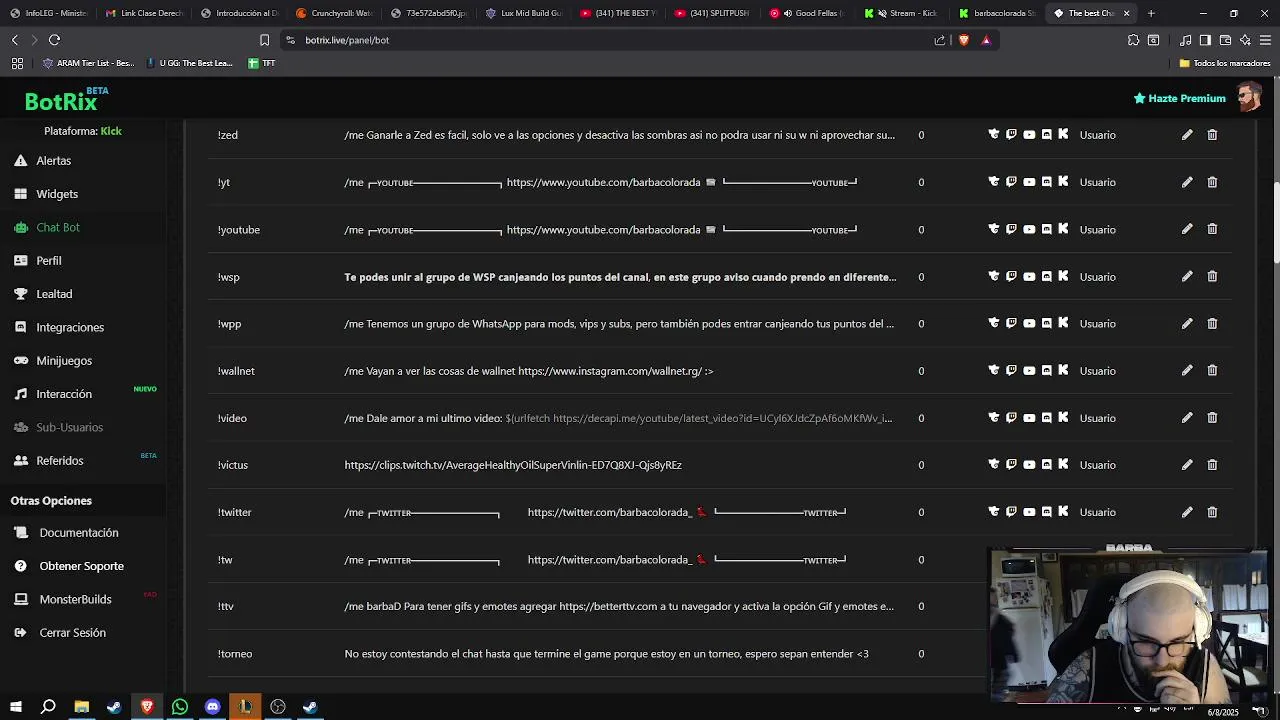Image resolution: width=1280 pixels, height=720 pixels.
Task: Click the BotRix logo
Action: pyautogui.click(x=66, y=99)
